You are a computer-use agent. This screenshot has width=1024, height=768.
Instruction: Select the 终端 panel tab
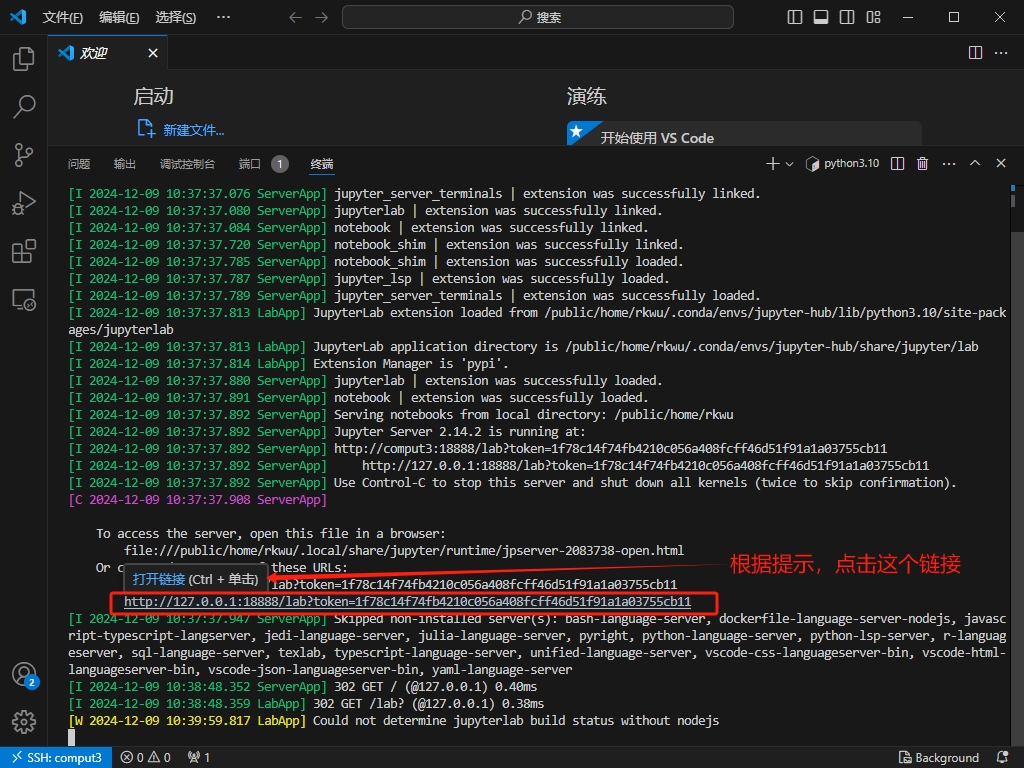point(322,164)
